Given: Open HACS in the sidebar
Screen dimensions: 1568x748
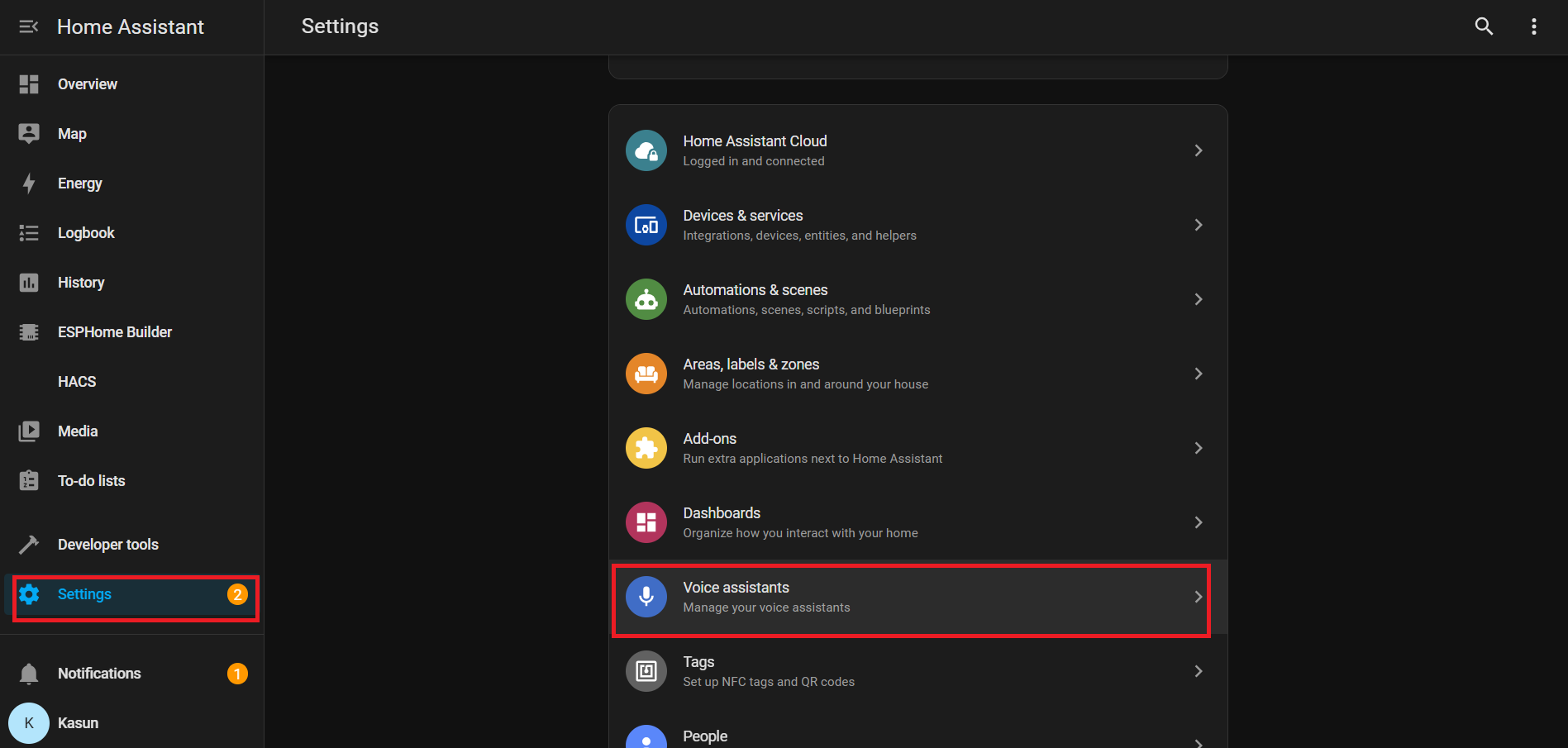Looking at the screenshot, I should pyautogui.click(x=132, y=382).
